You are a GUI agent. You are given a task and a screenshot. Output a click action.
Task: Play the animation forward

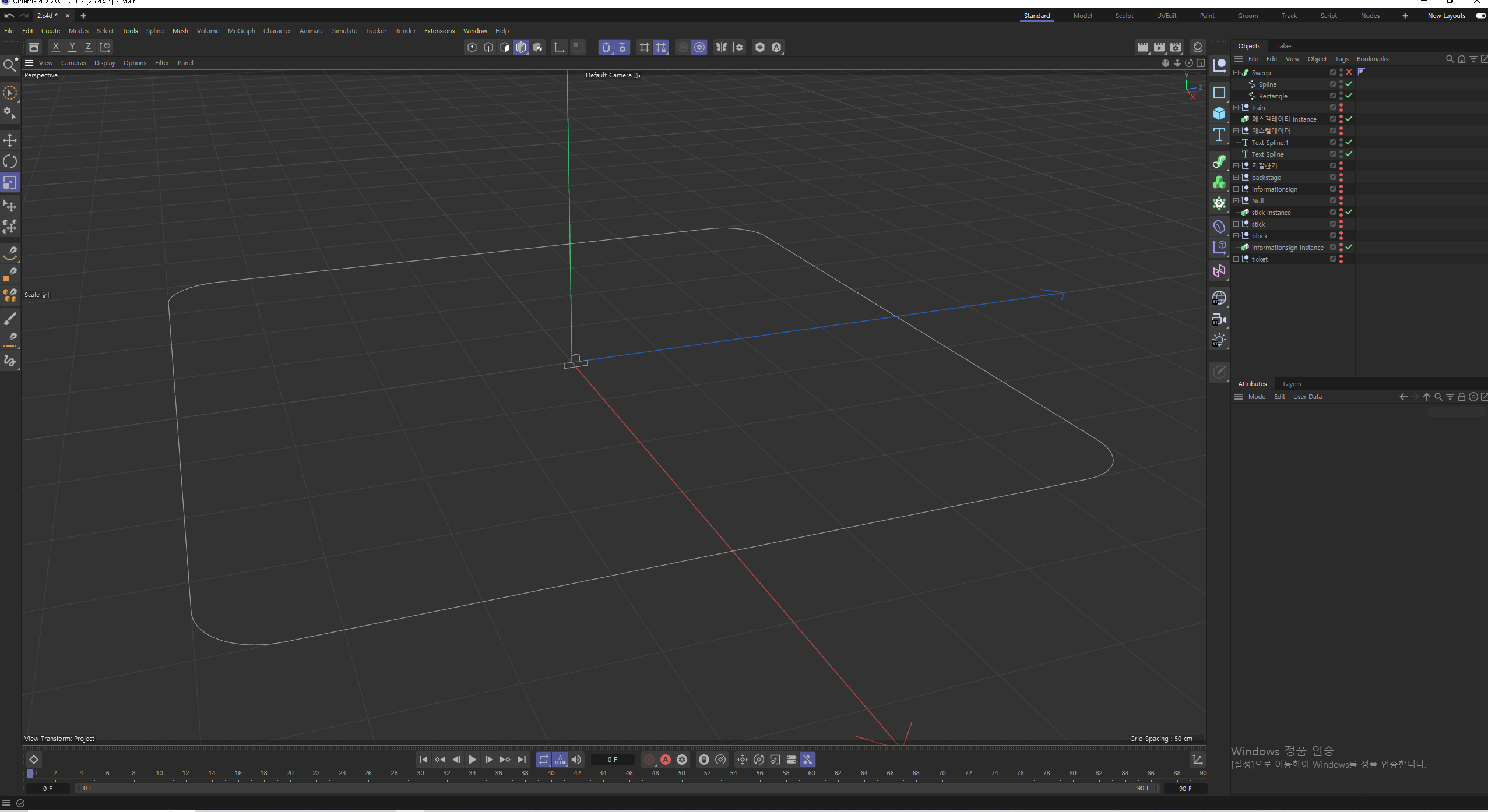473,760
